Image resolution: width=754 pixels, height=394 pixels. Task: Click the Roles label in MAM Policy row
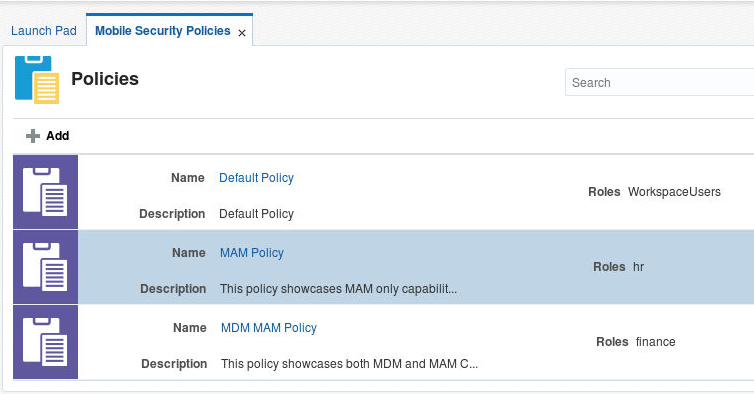(x=609, y=267)
